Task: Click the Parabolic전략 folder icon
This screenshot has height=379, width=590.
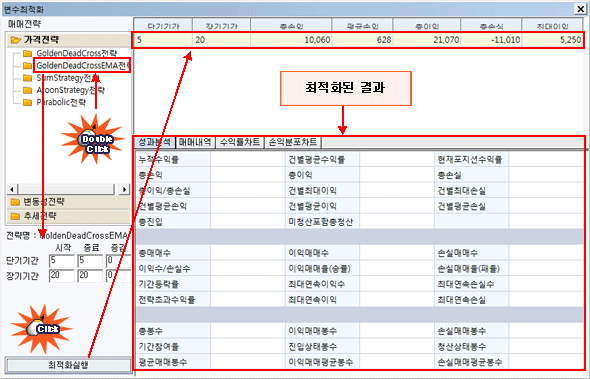Action: coord(27,102)
